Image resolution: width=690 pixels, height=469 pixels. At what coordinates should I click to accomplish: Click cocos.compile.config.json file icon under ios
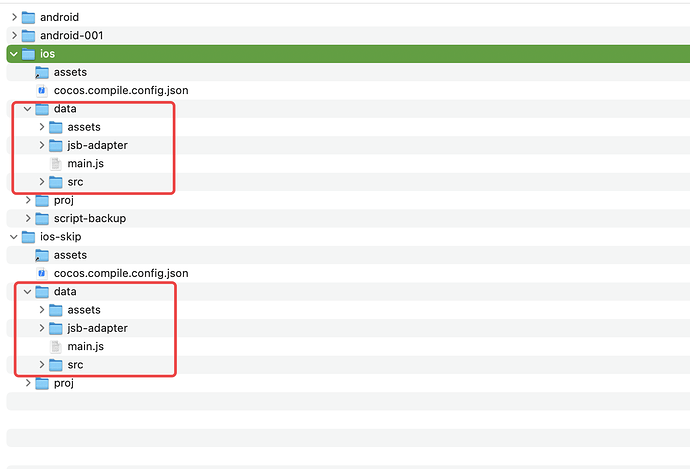[x=42, y=91]
